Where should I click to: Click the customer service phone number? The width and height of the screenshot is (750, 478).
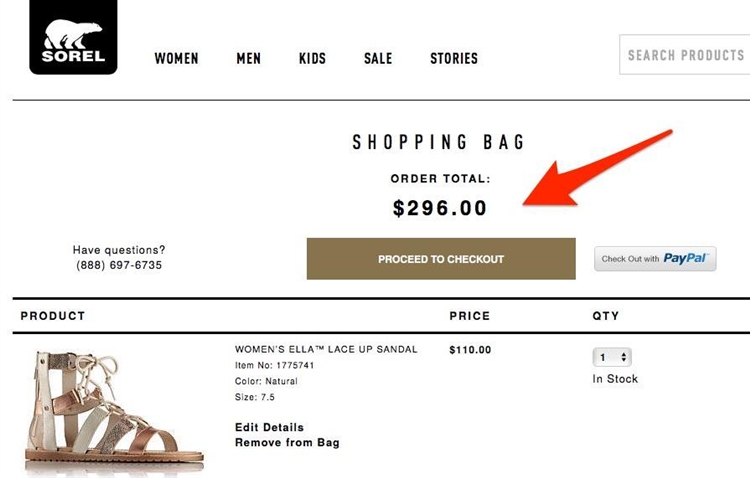pyautogui.click(x=119, y=265)
